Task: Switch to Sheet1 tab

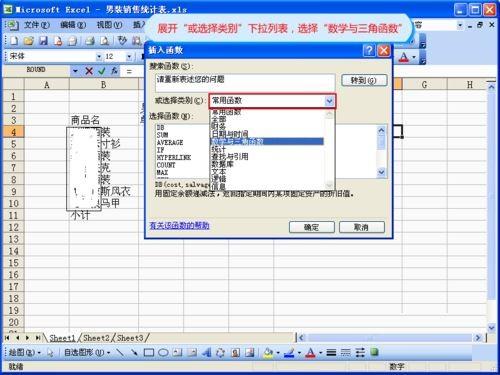Action: [x=62, y=338]
